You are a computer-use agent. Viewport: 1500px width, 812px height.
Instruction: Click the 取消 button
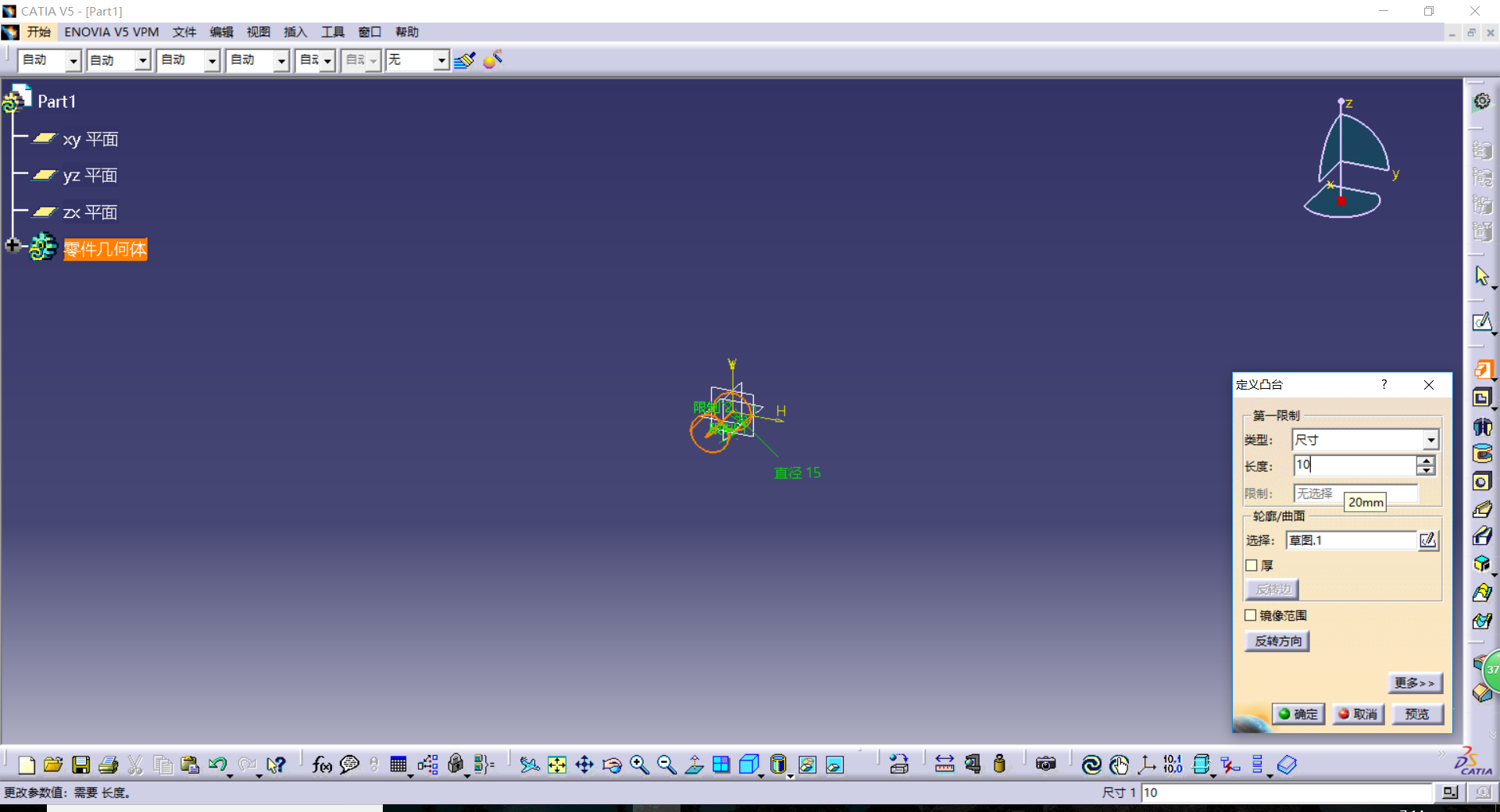tap(1358, 714)
